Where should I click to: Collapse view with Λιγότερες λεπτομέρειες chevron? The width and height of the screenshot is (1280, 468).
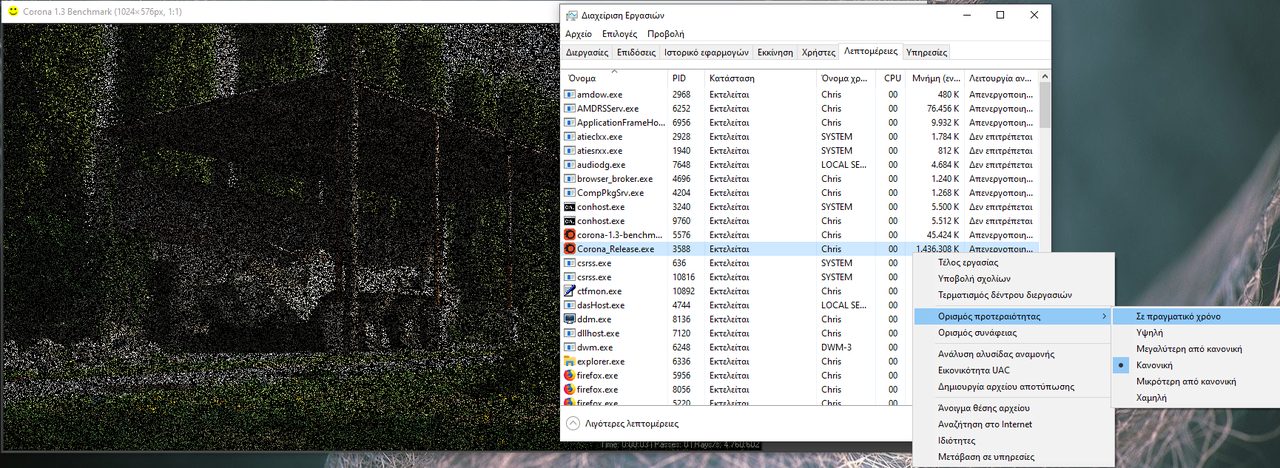click(x=573, y=423)
